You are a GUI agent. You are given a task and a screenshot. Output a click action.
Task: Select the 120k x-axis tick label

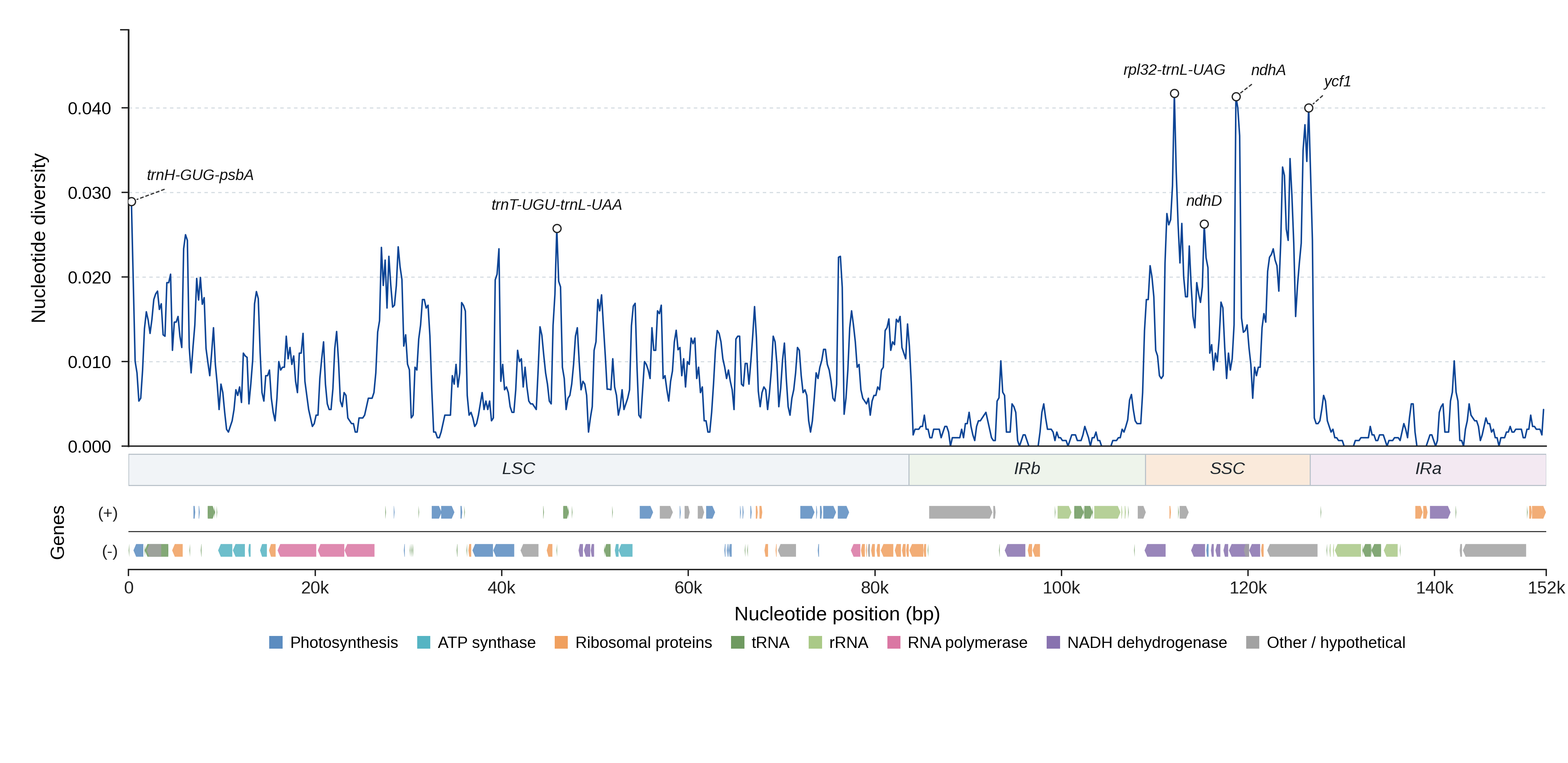[1248, 588]
